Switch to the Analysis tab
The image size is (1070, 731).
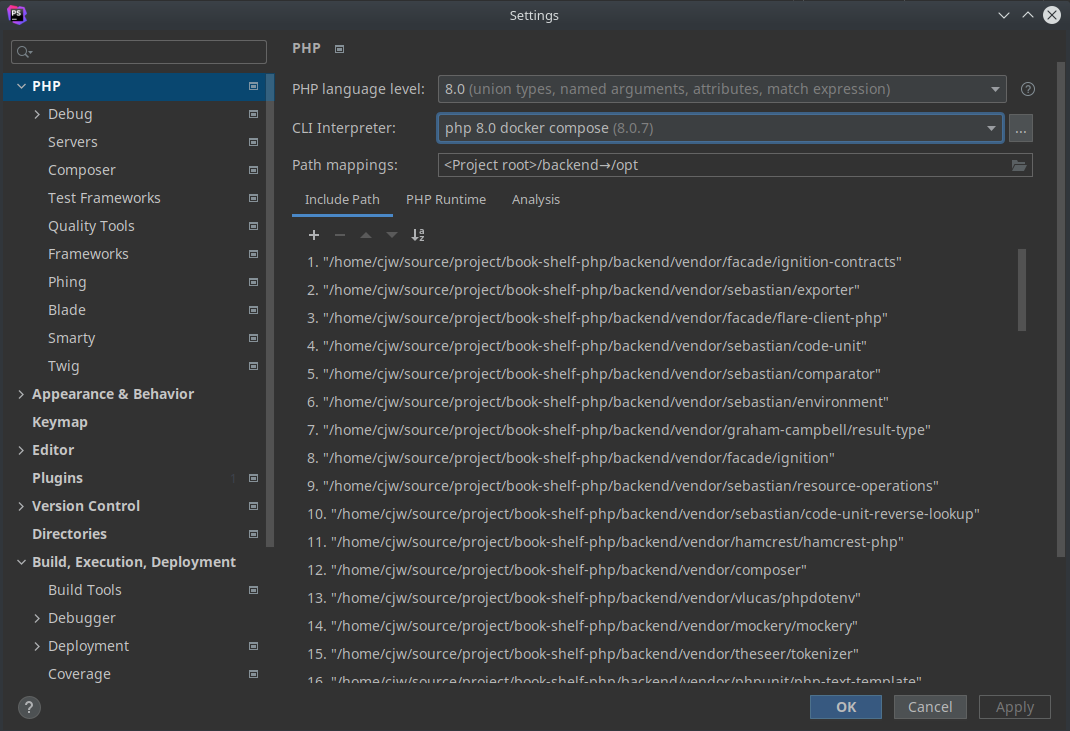pos(536,199)
